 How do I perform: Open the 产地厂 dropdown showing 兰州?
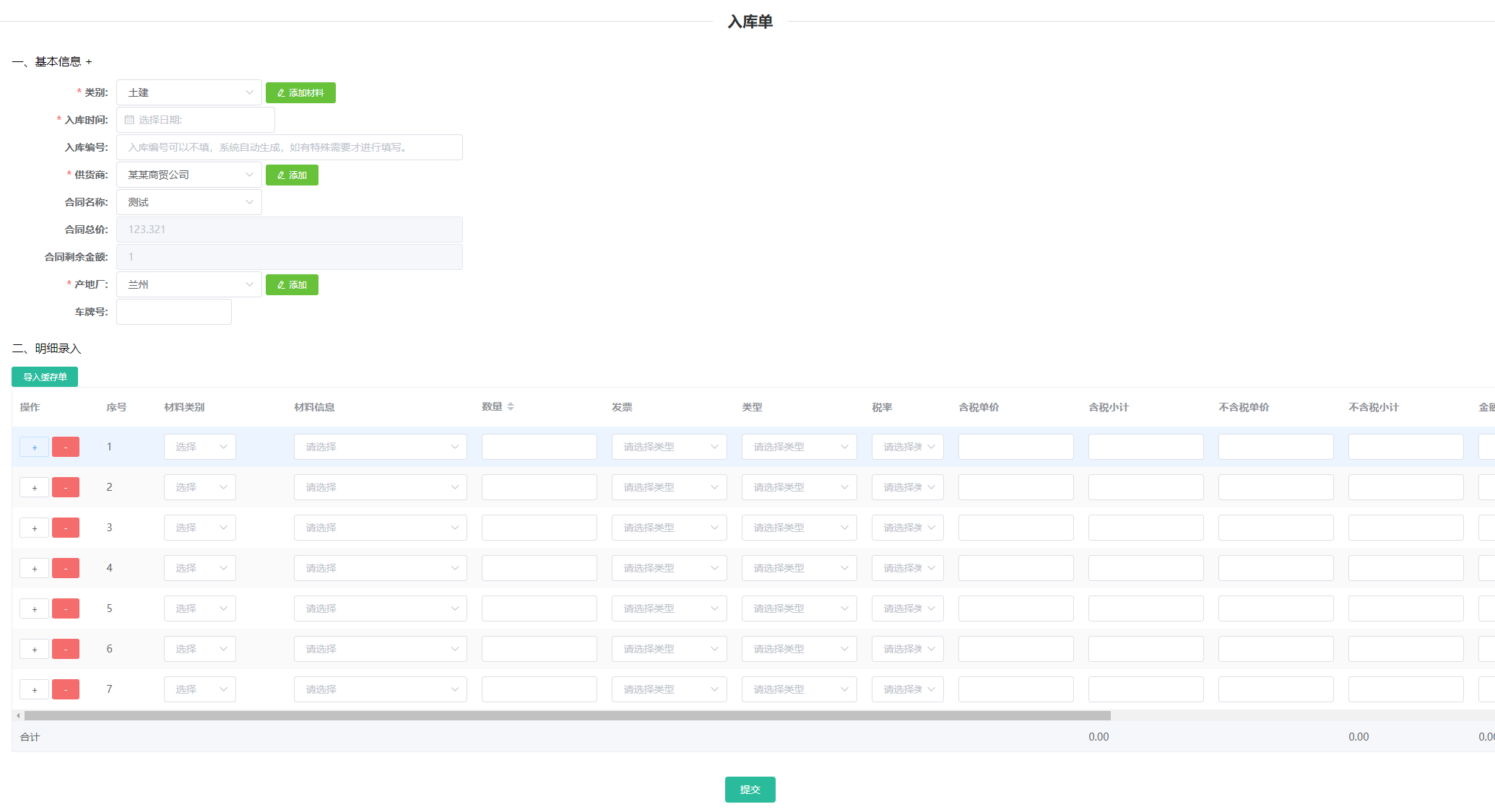coord(189,284)
